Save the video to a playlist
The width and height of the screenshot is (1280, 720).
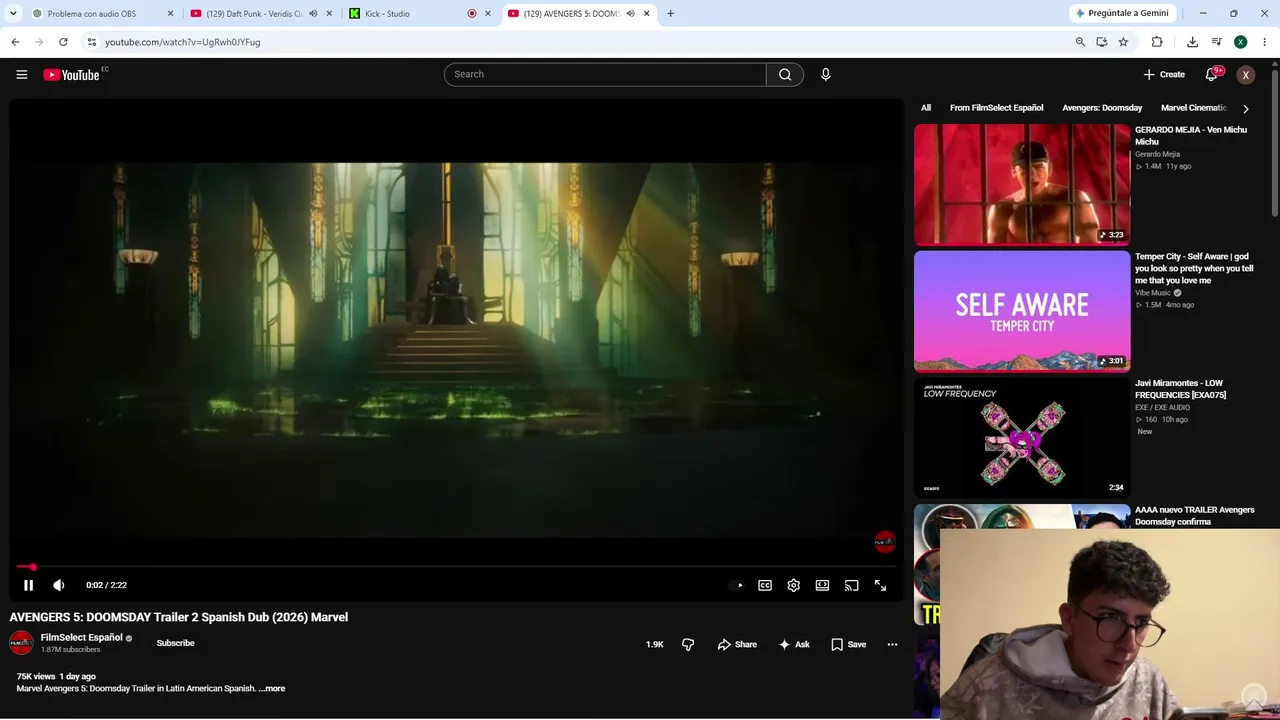(x=848, y=644)
